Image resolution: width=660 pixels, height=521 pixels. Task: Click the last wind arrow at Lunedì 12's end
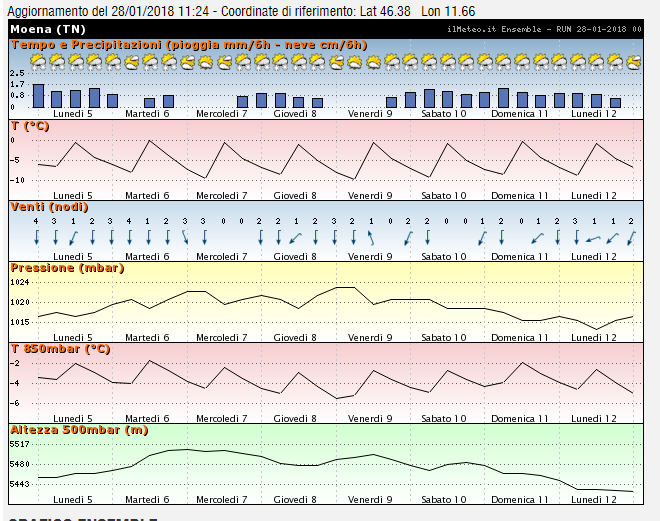631,238
